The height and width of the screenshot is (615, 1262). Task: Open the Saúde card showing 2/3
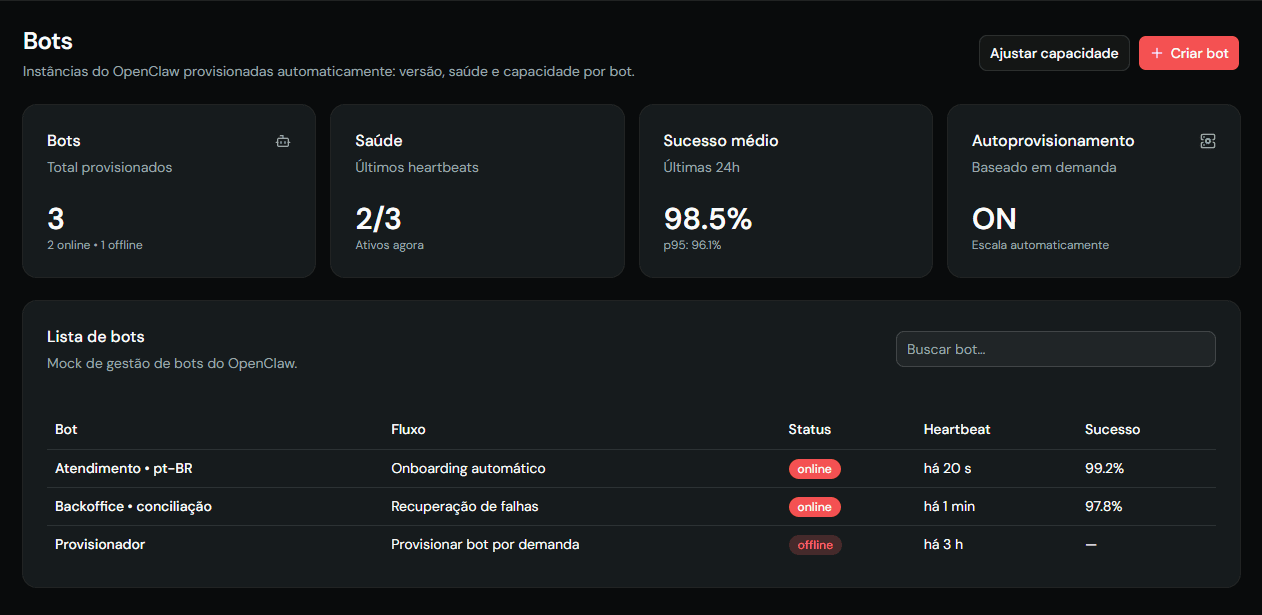(x=477, y=191)
